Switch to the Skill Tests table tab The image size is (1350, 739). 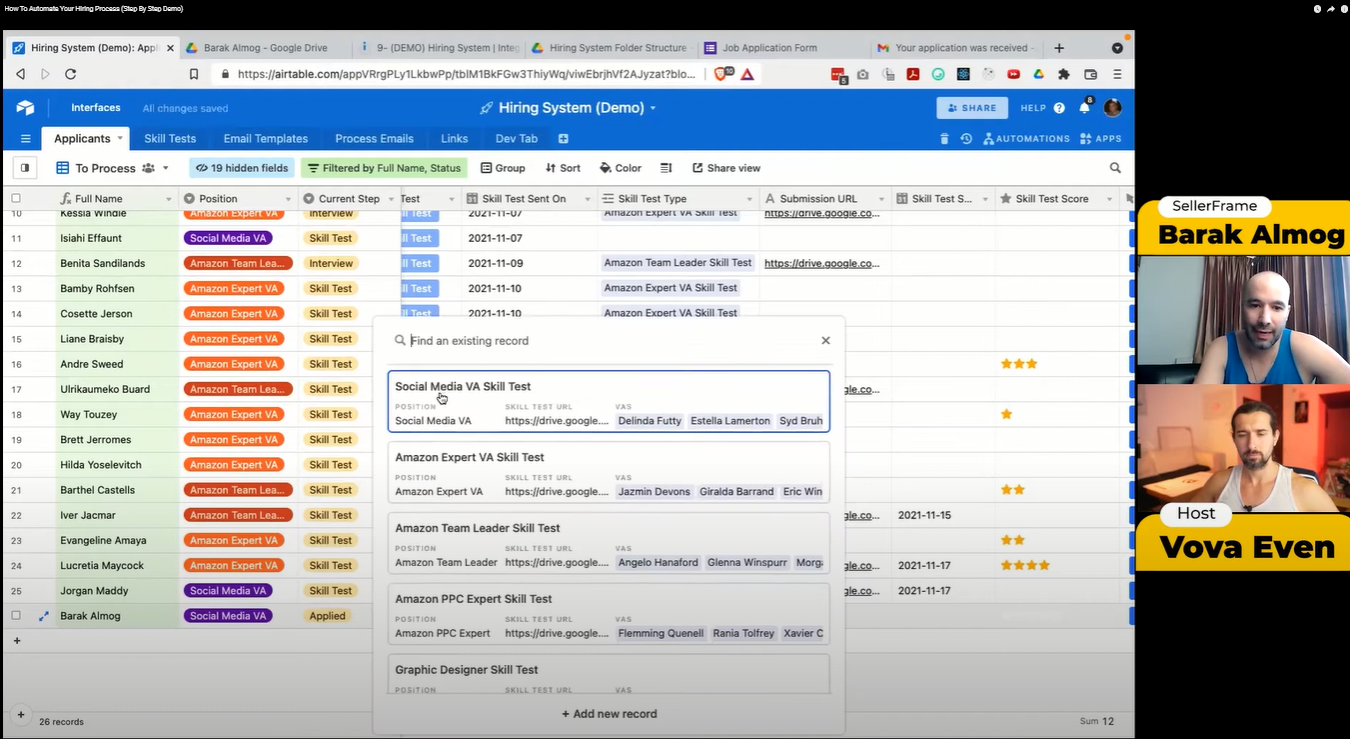[170, 139]
